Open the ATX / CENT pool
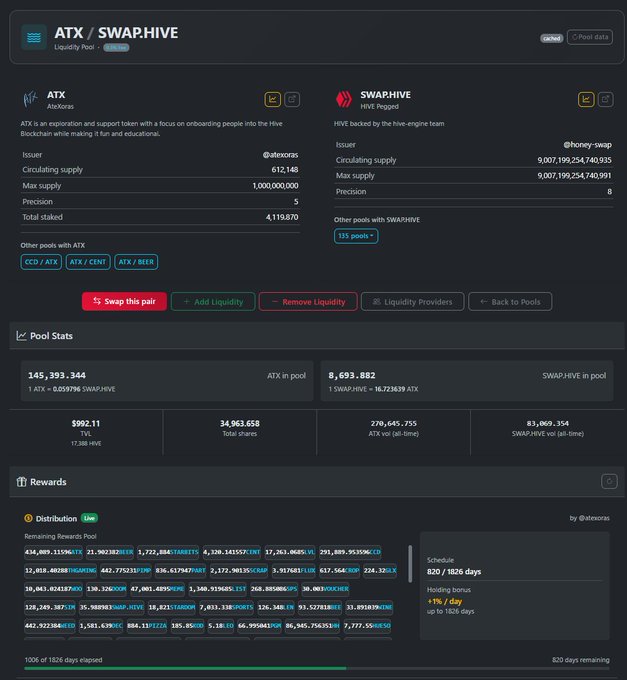Image resolution: width=627 pixels, height=680 pixels. click(88, 262)
